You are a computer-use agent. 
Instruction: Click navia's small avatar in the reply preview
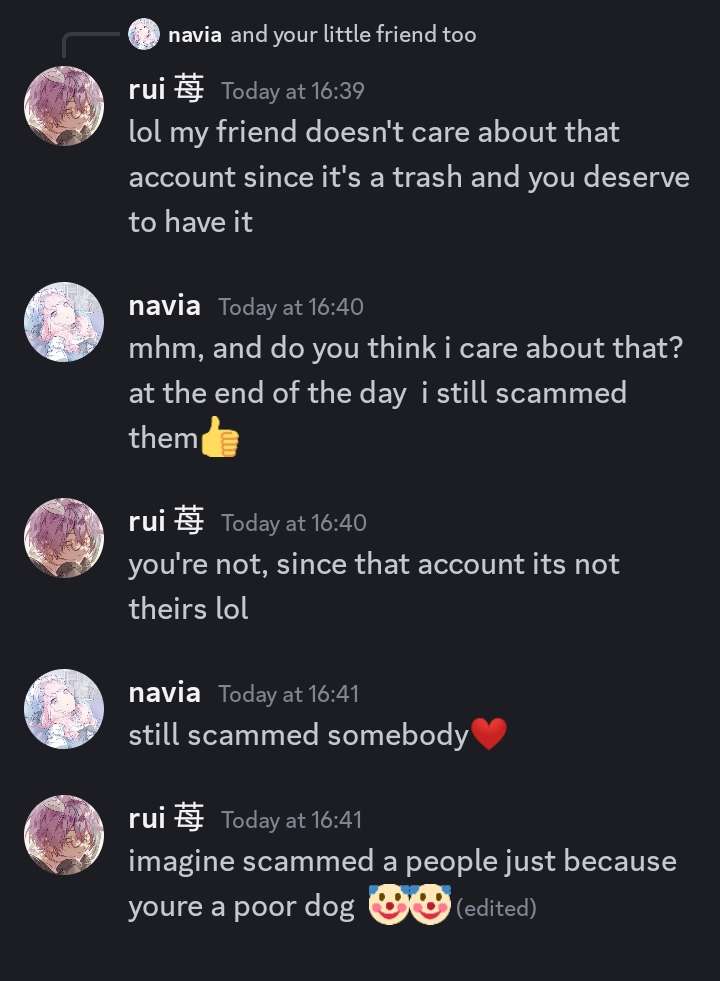tap(144, 35)
